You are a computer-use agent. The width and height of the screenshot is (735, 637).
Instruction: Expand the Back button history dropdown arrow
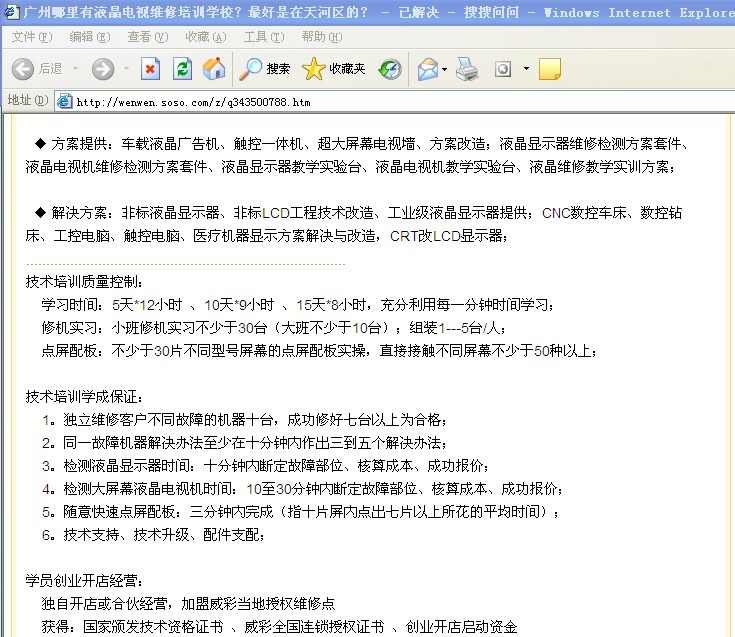[x=73, y=69]
